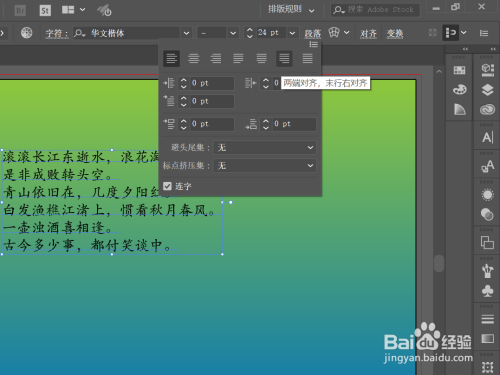500x375 pixels.
Task: Click the space before paragraph stepper
Action: coord(183,124)
